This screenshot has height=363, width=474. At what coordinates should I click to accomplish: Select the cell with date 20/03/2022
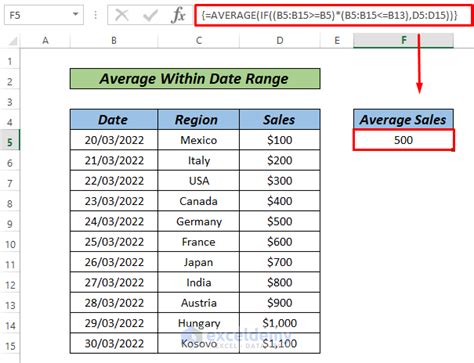point(114,140)
